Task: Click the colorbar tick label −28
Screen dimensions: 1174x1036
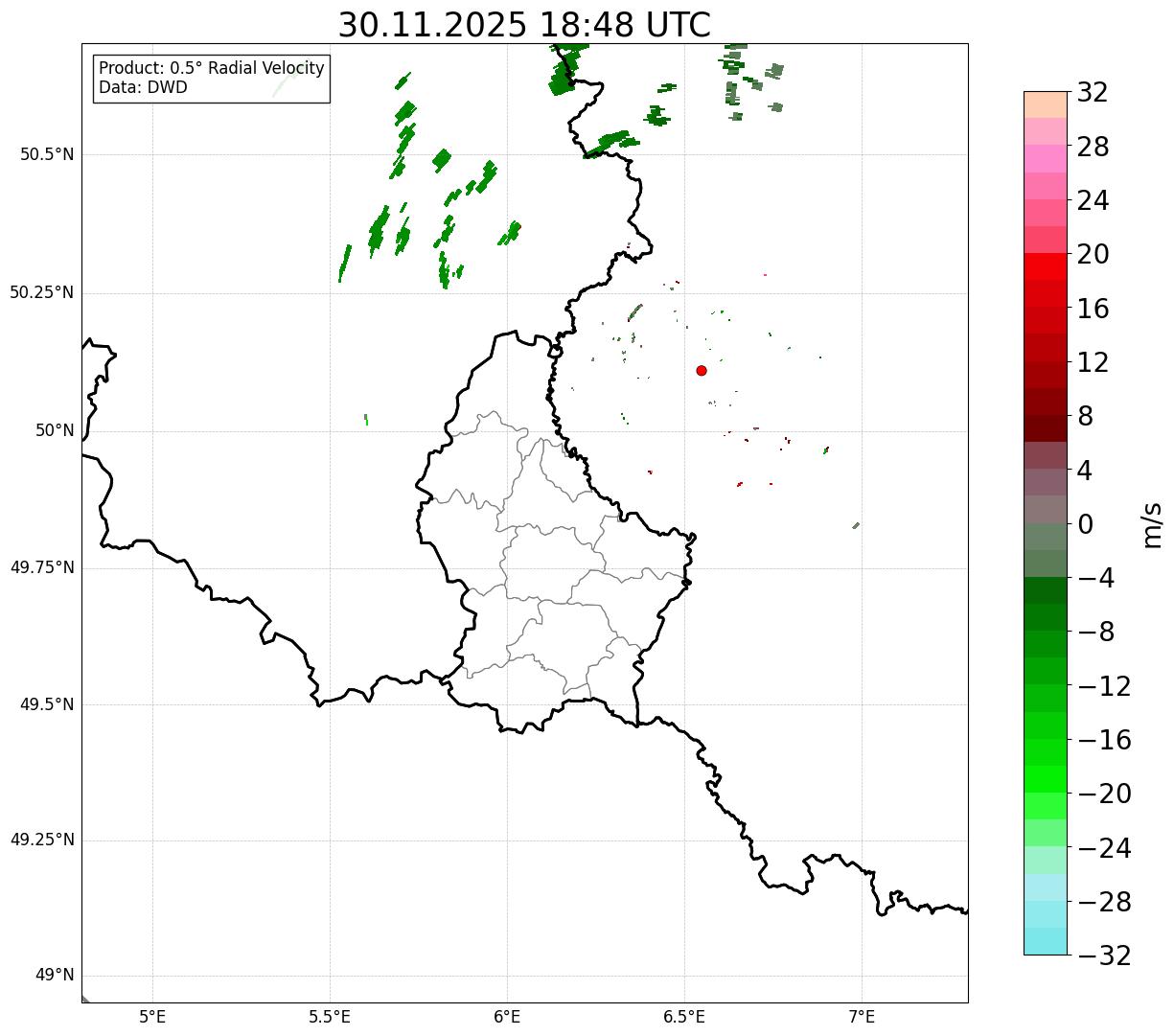Action: (1104, 902)
